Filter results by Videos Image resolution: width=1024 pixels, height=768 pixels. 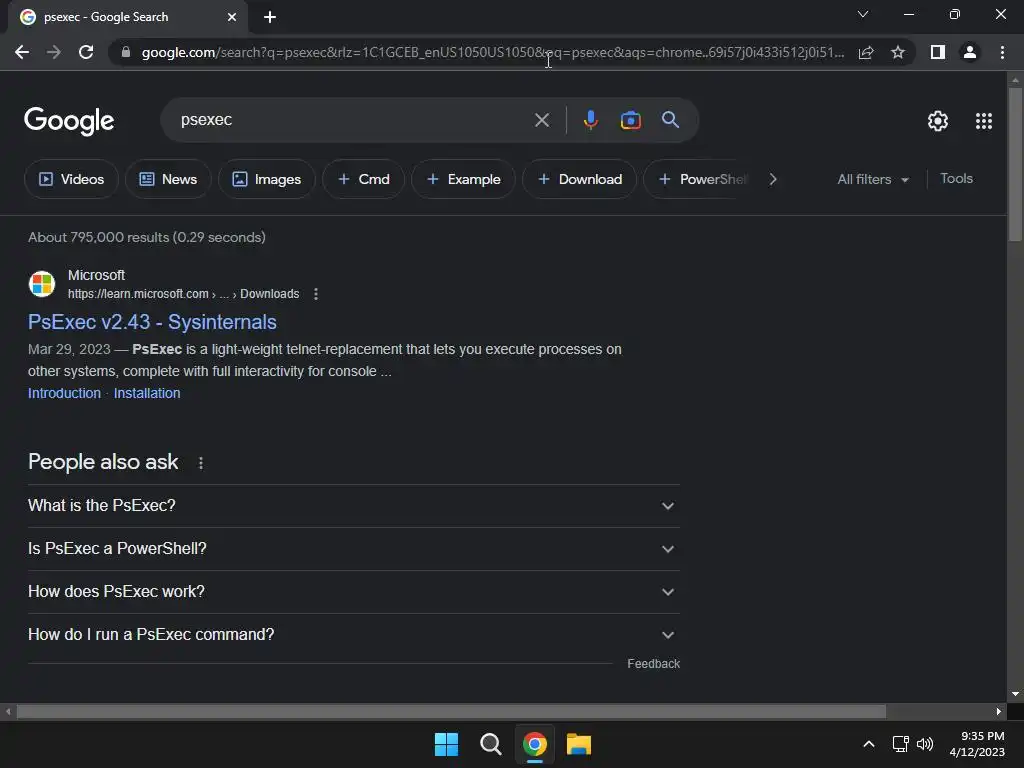(x=71, y=179)
